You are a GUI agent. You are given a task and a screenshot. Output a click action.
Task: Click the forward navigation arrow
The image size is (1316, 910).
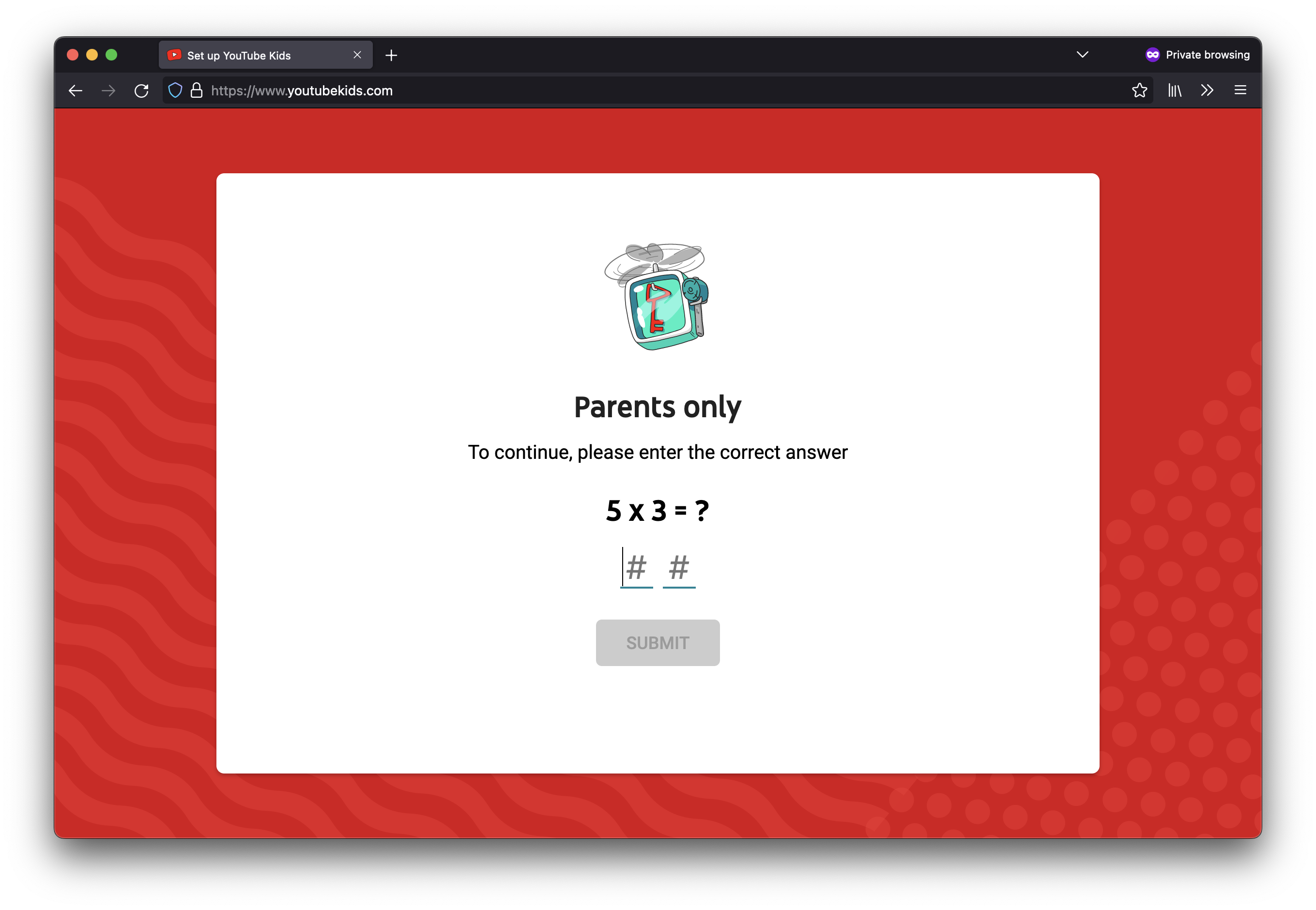pyautogui.click(x=109, y=90)
